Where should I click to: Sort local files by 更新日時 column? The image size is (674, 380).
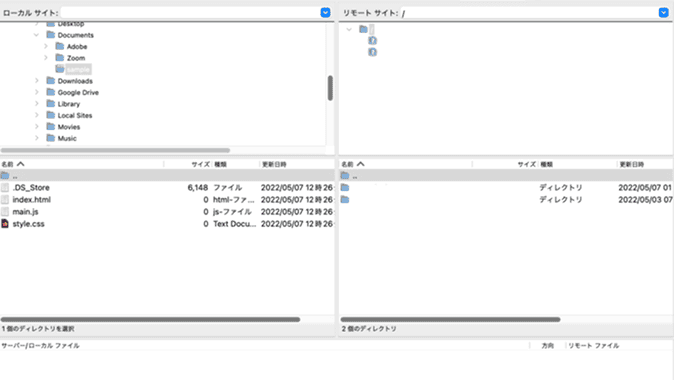point(274,164)
